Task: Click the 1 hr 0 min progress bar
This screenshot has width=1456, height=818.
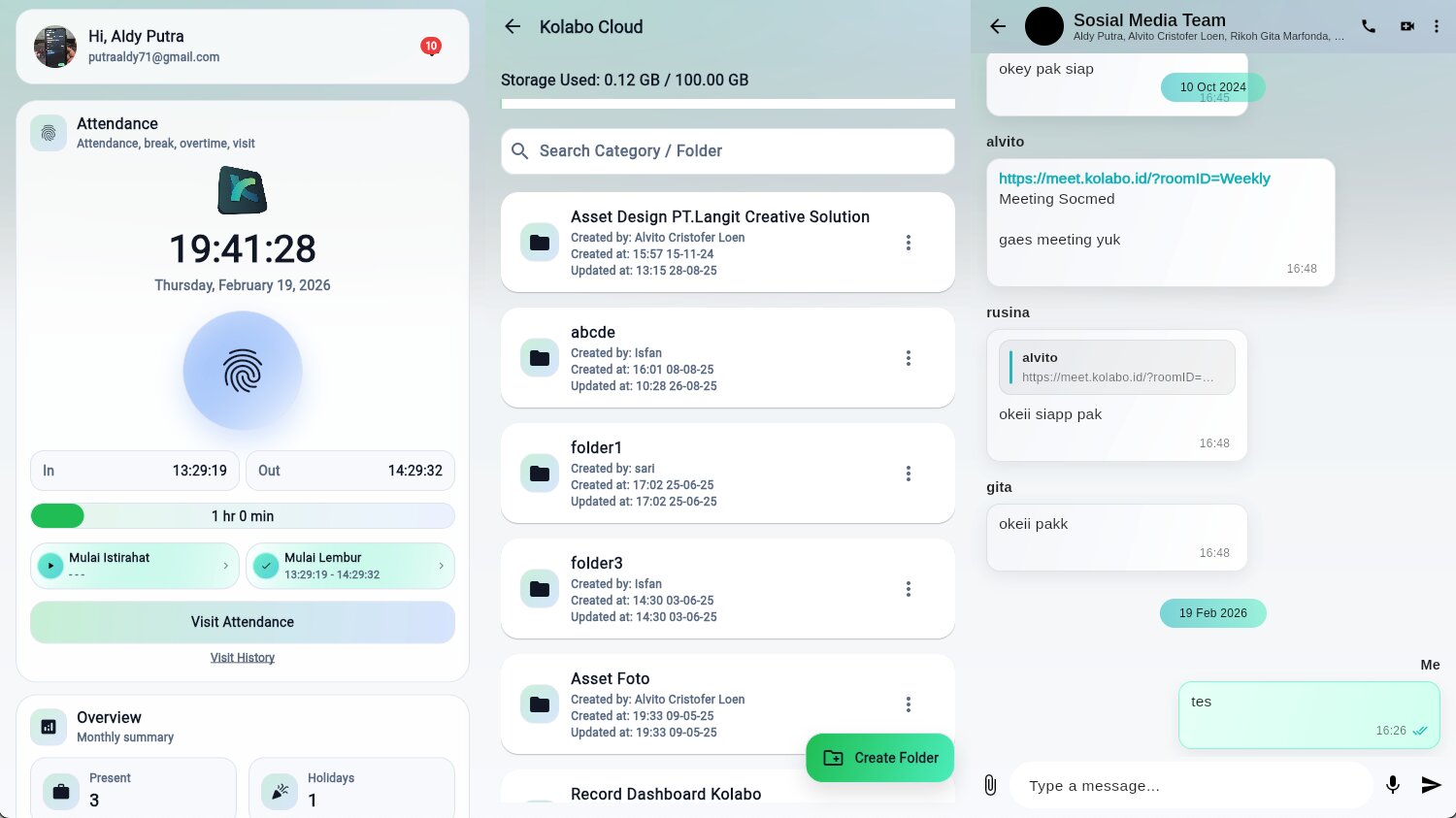Action: (243, 516)
